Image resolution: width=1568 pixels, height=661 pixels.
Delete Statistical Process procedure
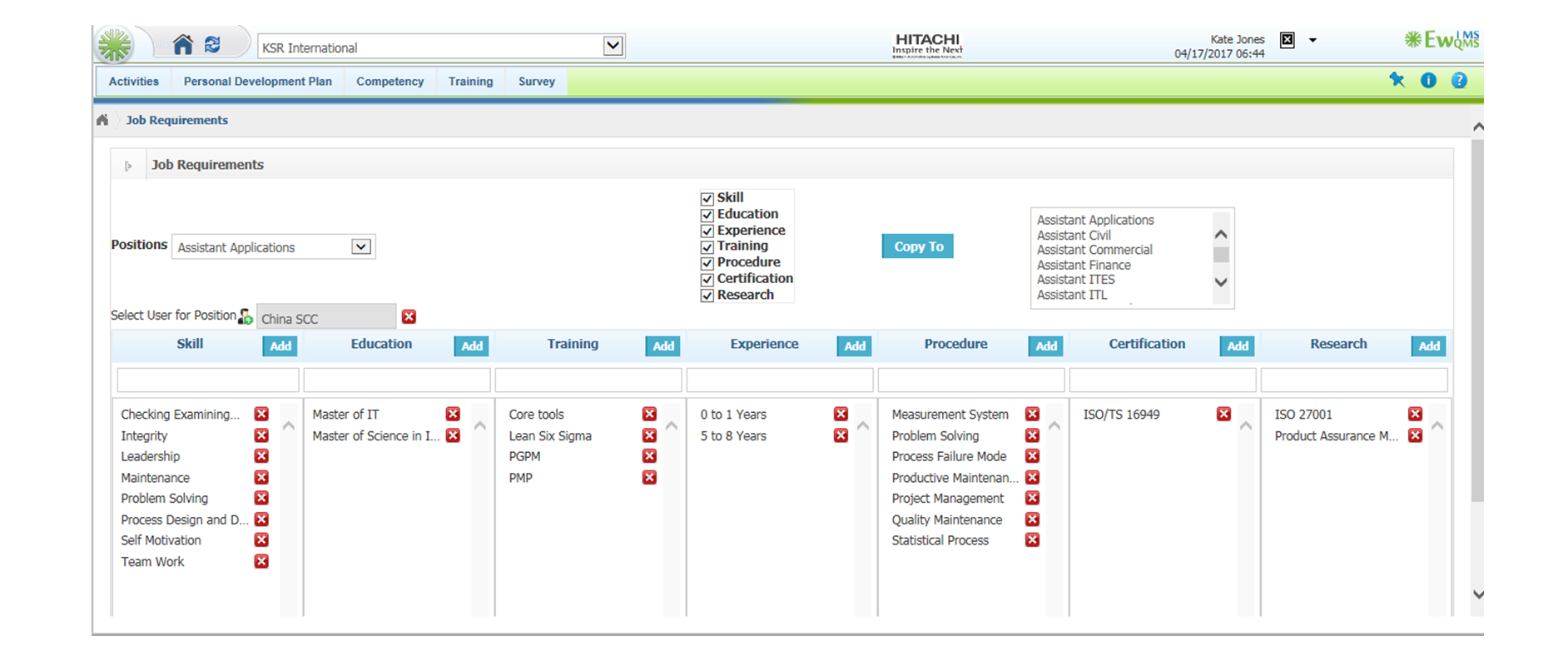1032,539
